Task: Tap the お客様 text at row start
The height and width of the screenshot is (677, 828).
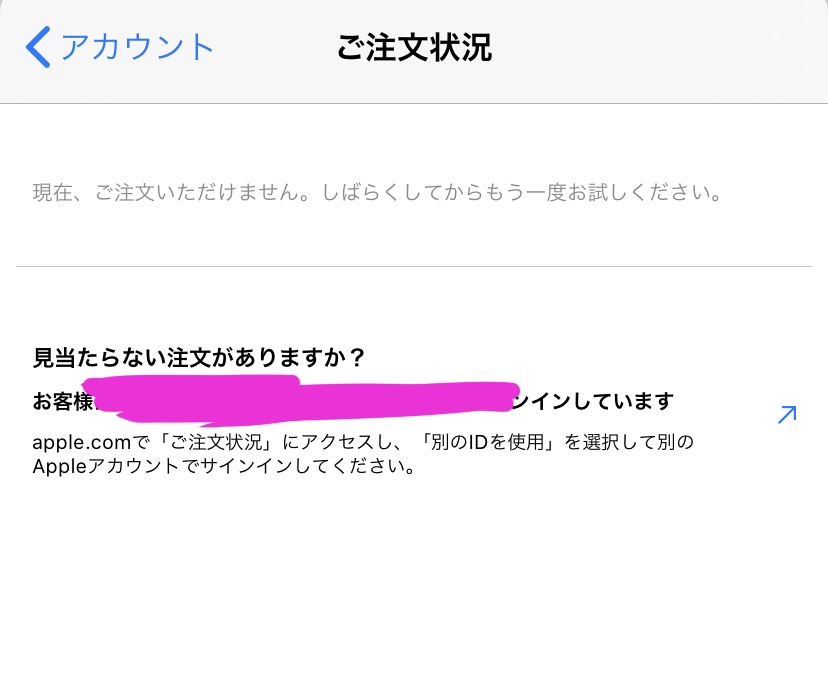Action: [x=62, y=401]
